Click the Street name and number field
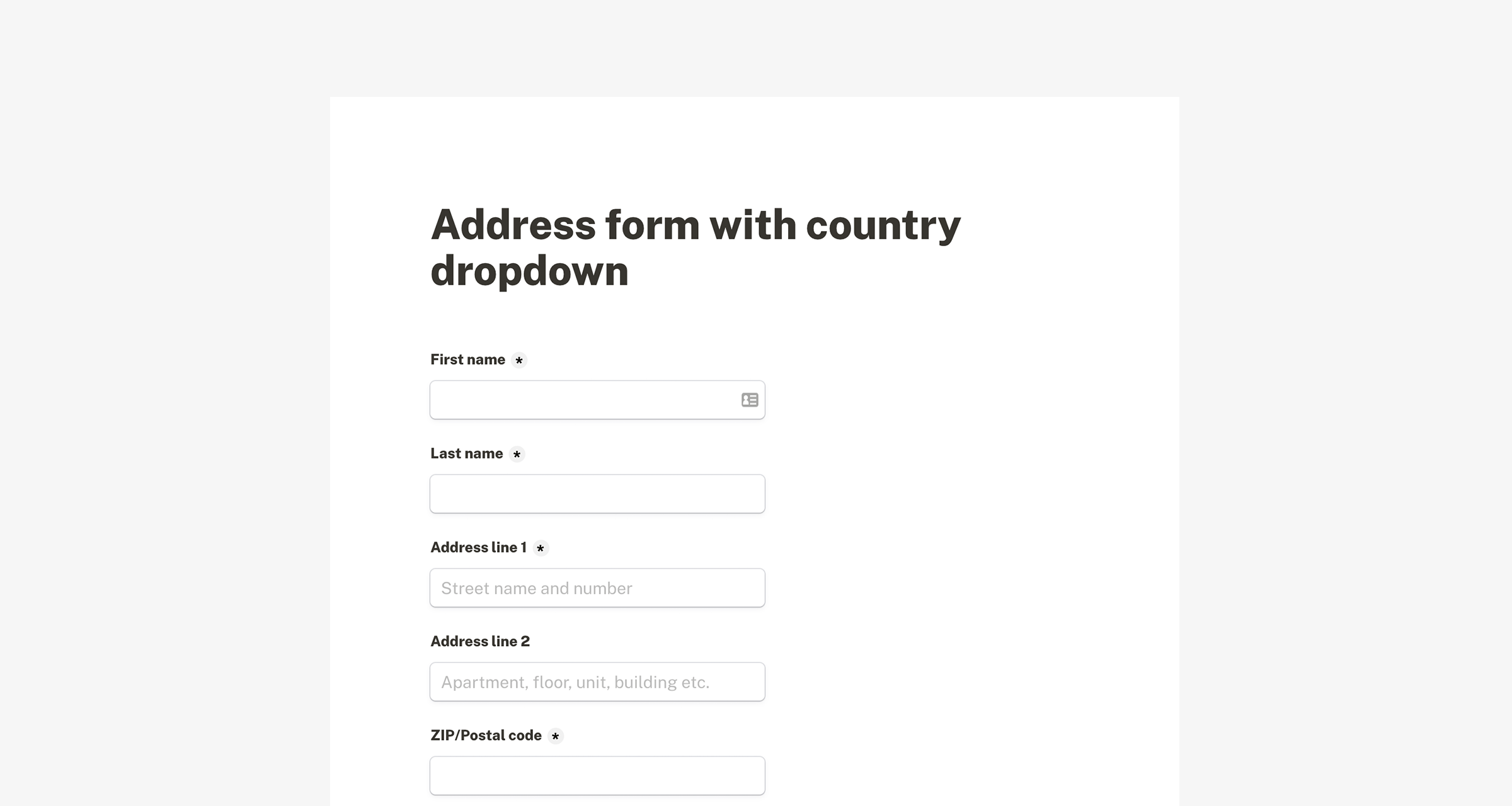Screen dimensions: 1512x806 coord(597,587)
